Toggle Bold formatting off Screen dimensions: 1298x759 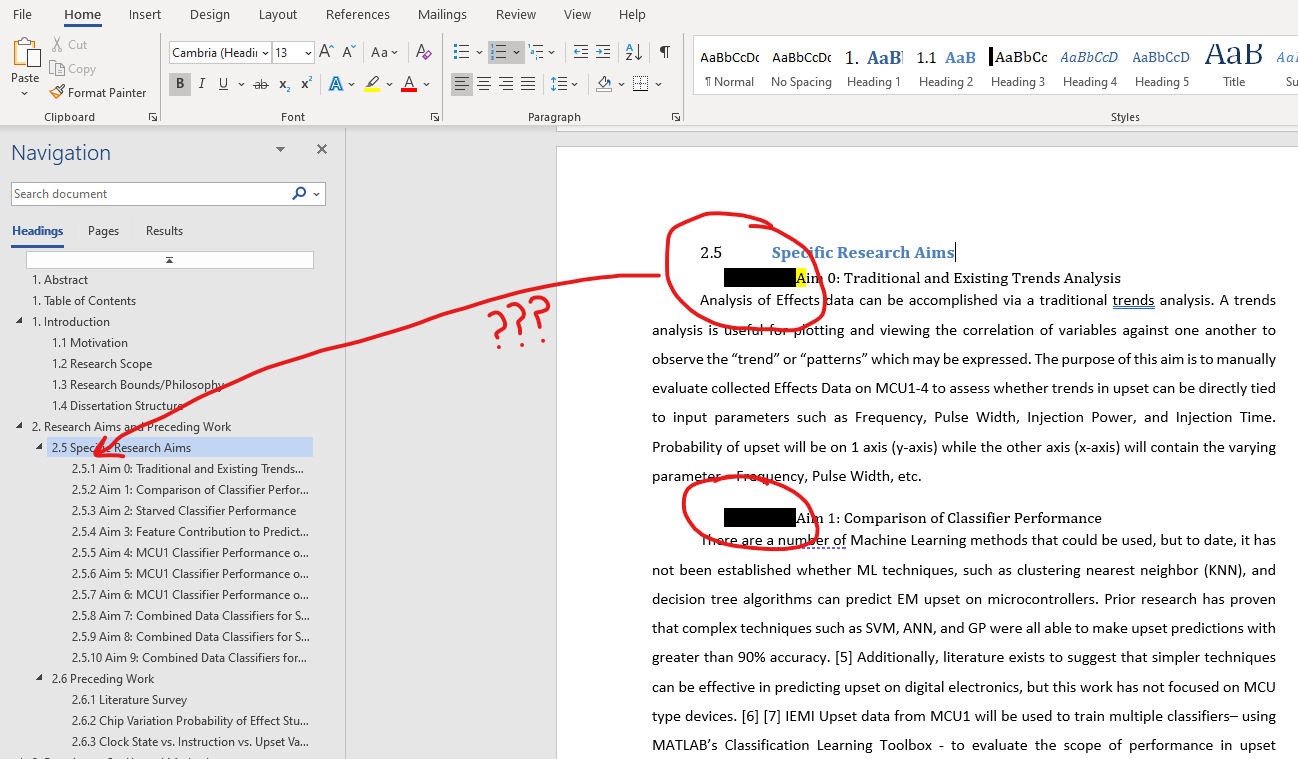180,84
